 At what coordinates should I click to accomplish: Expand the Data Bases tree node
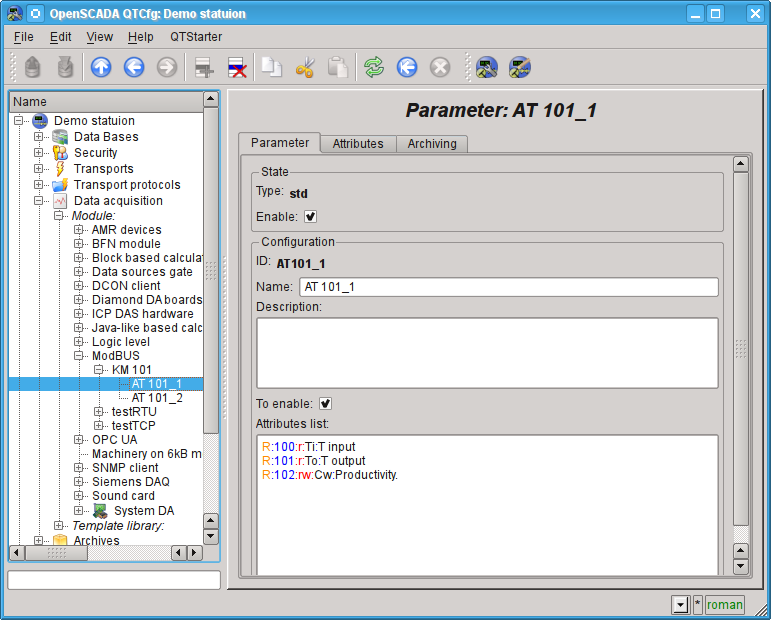click(39, 137)
